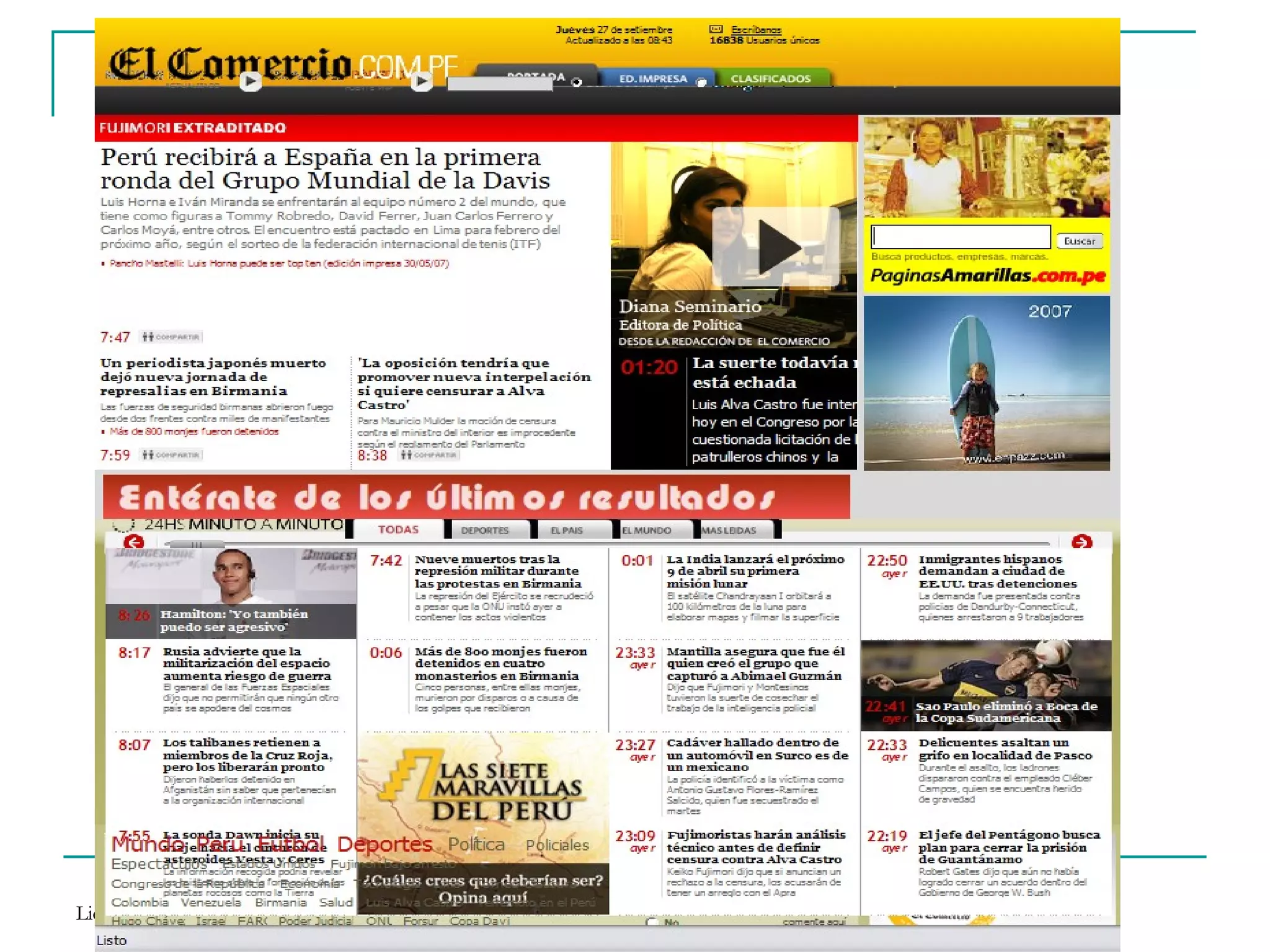Switch to the Mas Leidas tab

(x=729, y=530)
